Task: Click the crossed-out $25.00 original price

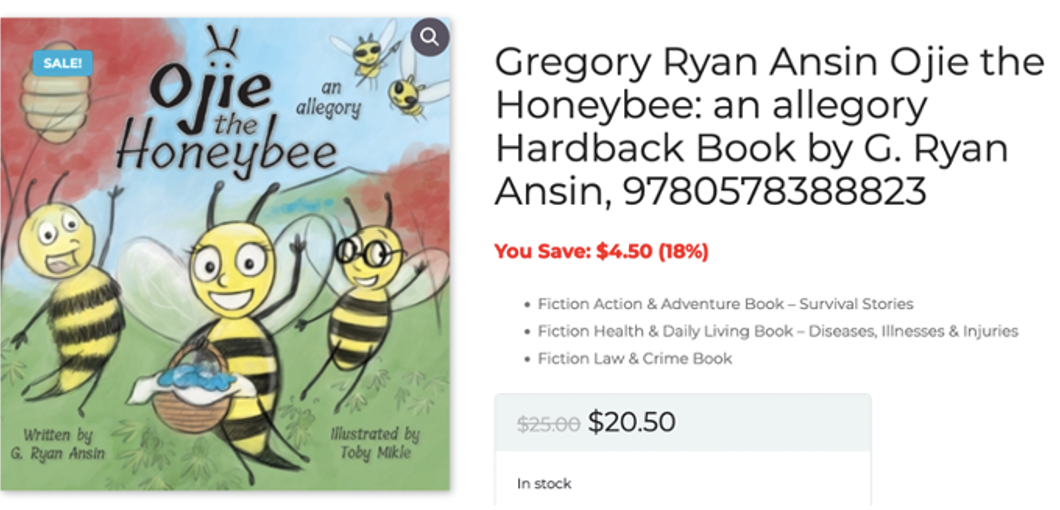Action: (548, 424)
